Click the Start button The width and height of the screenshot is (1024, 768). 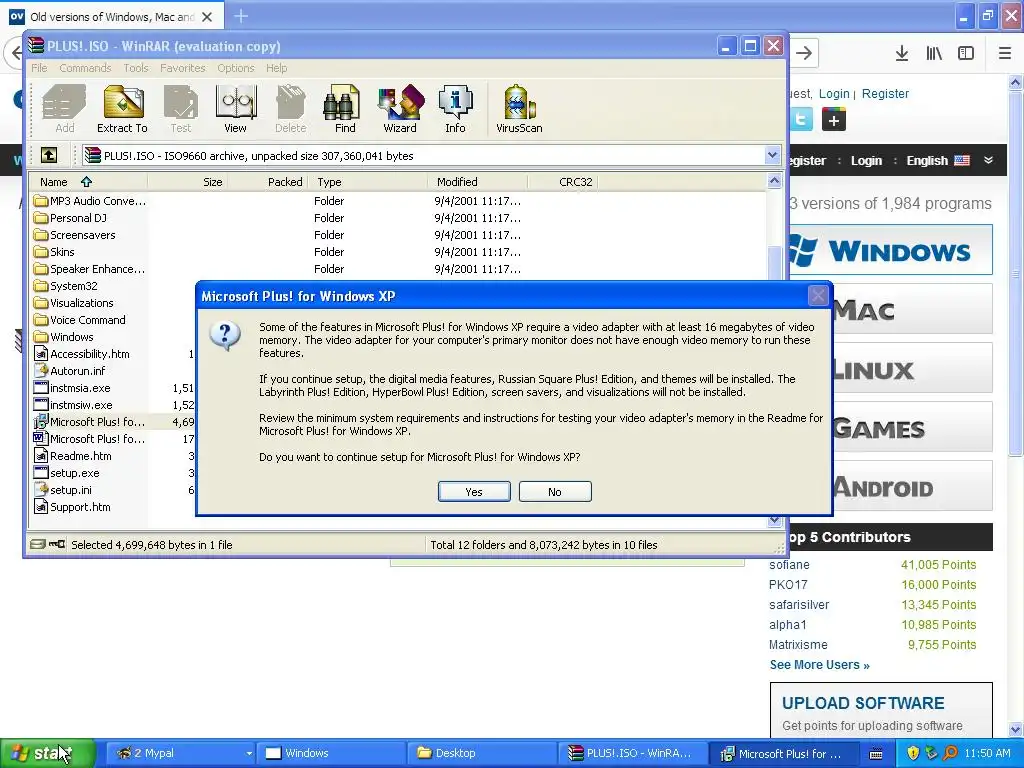[x=47, y=753]
